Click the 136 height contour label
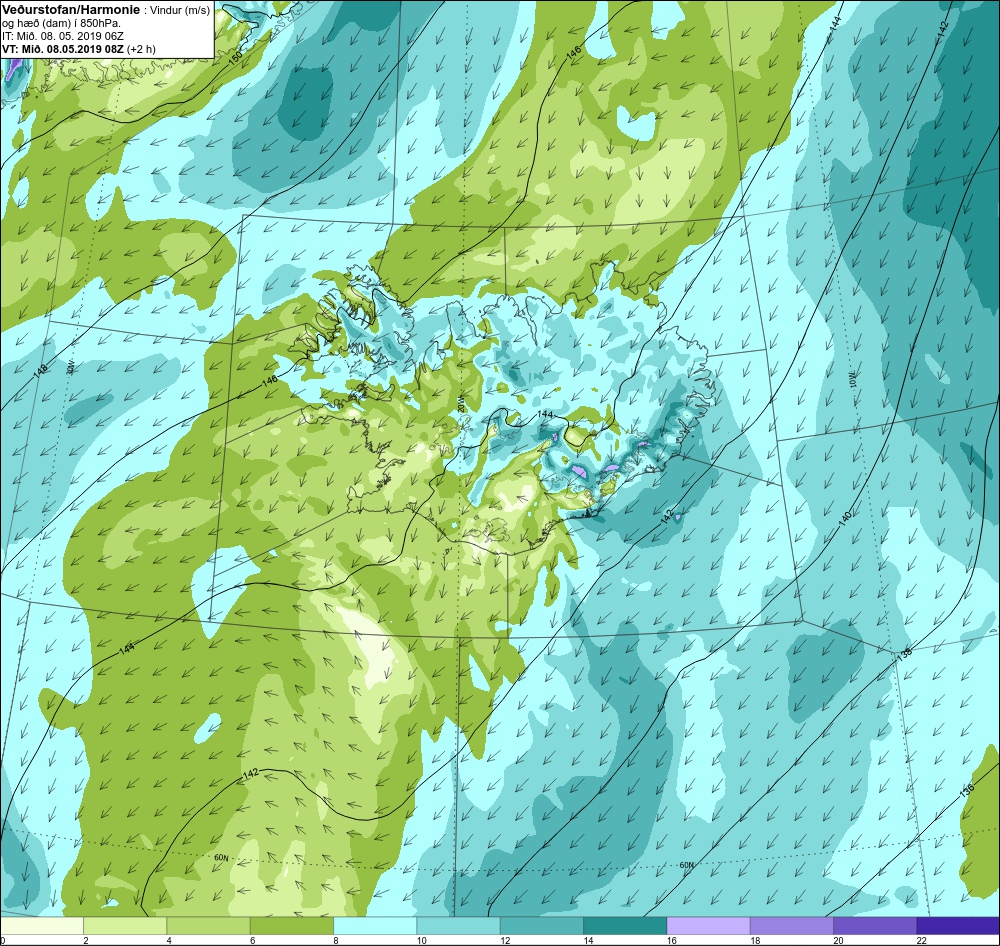Screen dimensions: 1000x946 (x=967, y=790)
